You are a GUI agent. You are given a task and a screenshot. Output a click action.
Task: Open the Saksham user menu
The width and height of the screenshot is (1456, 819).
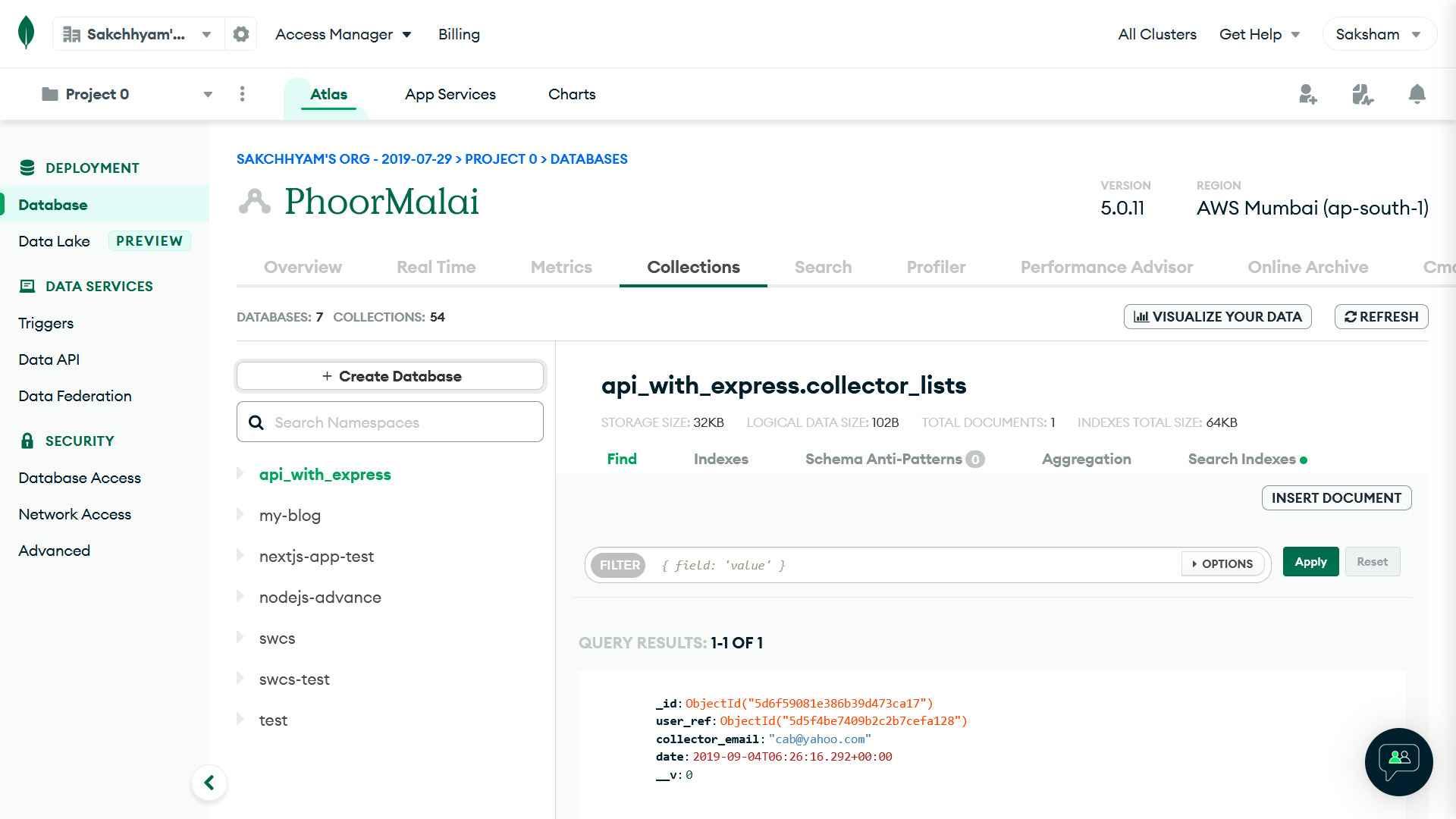(x=1378, y=34)
